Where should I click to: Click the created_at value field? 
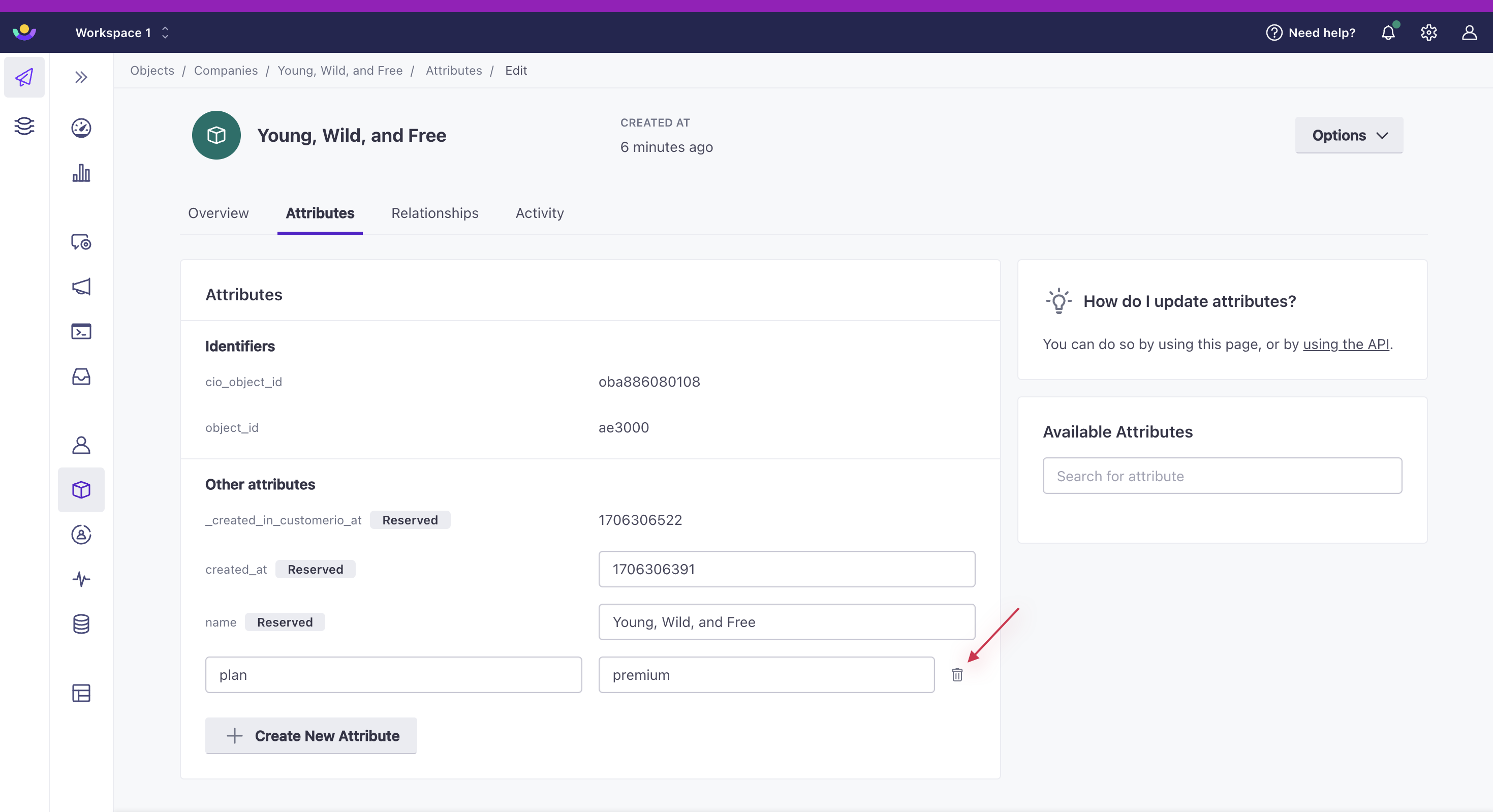click(x=787, y=569)
